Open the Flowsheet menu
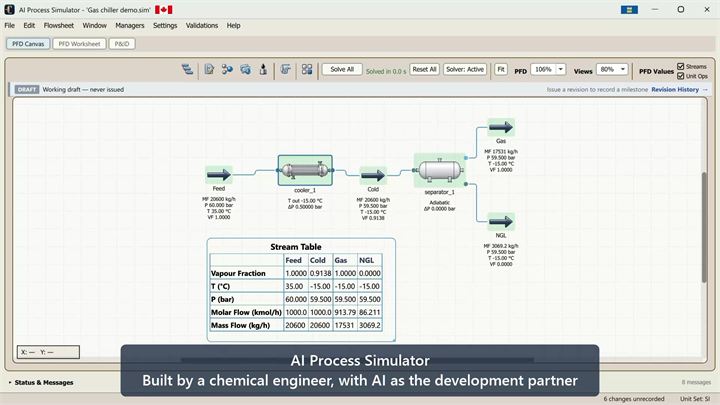 (58, 26)
